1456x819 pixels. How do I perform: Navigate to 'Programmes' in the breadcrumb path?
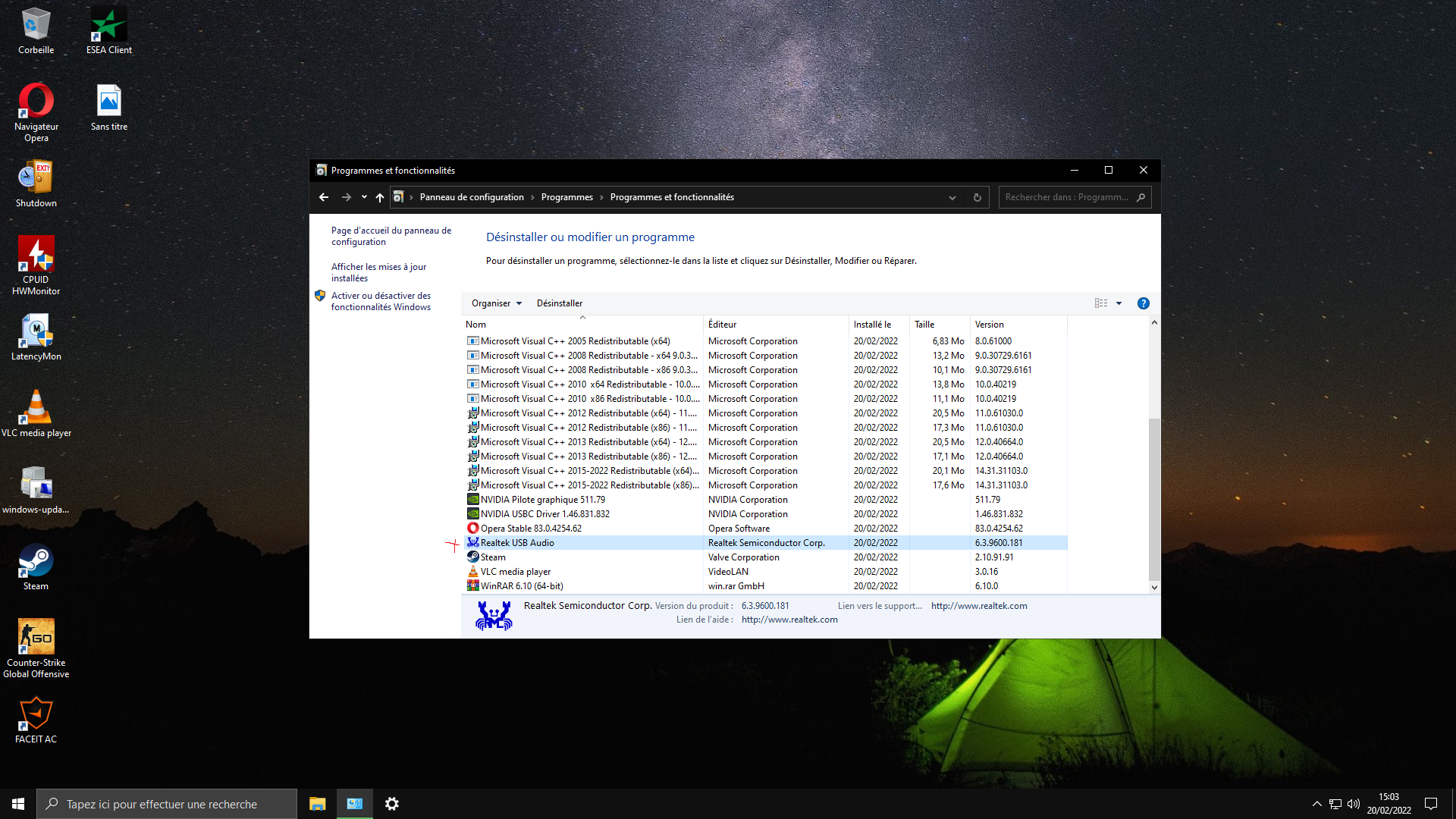point(566,196)
